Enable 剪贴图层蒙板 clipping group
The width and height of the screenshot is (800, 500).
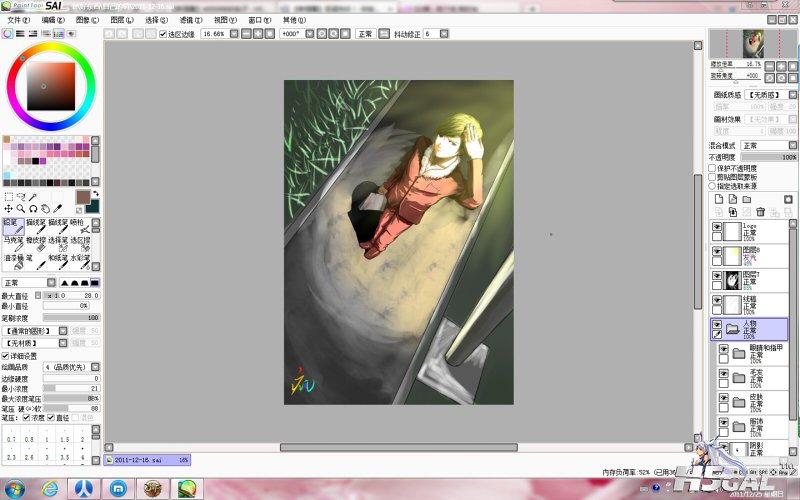[x=712, y=177]
